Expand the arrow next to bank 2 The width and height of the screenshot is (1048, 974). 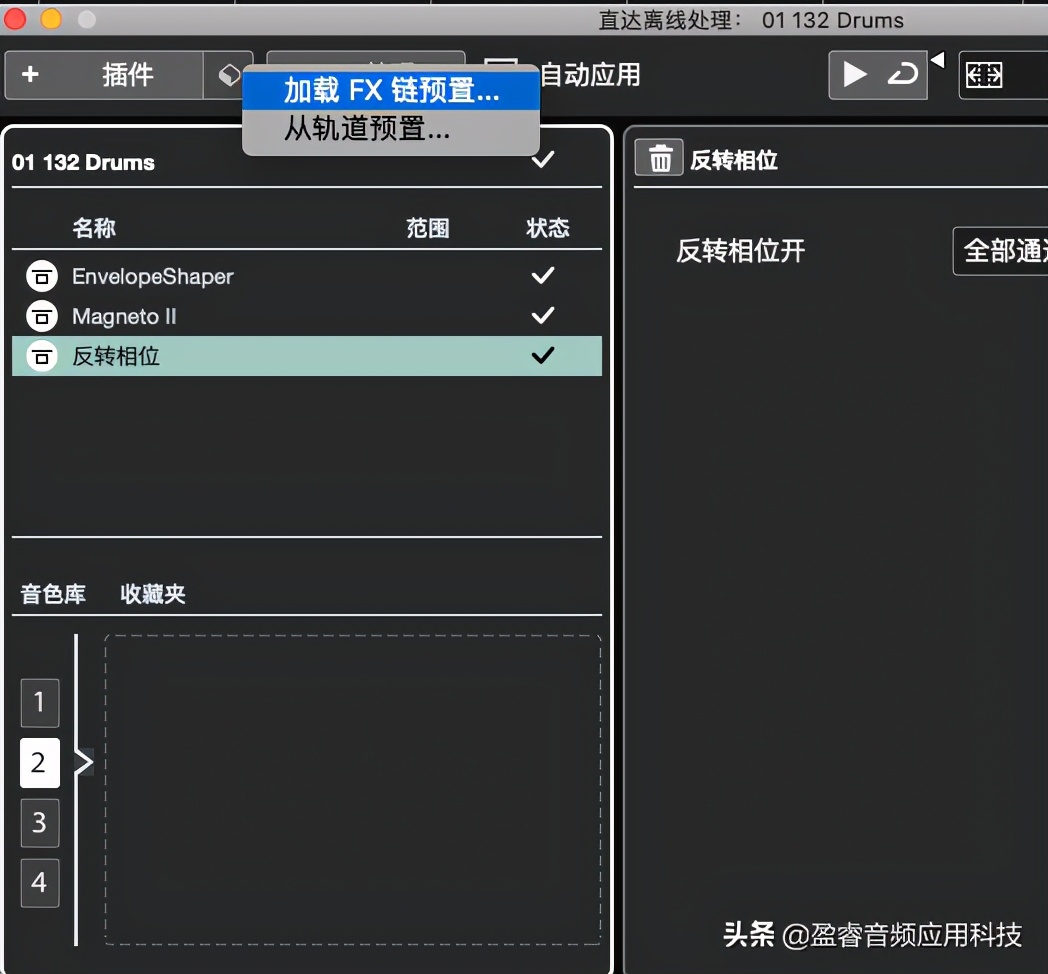click(x=86, y=763)
